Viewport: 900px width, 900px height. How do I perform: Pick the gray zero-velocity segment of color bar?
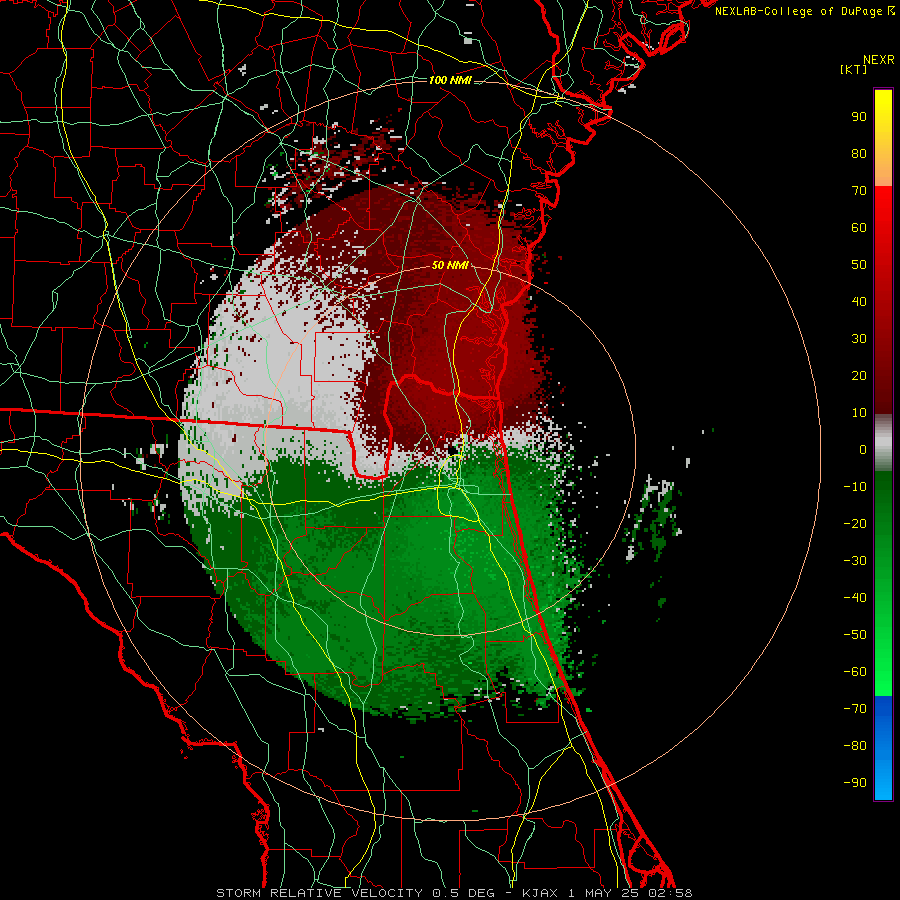click(883, 443)
